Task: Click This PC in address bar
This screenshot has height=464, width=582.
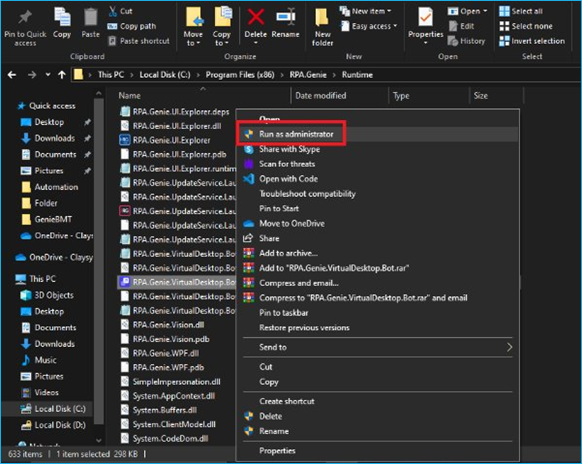Action: click(x=111, y=75)
